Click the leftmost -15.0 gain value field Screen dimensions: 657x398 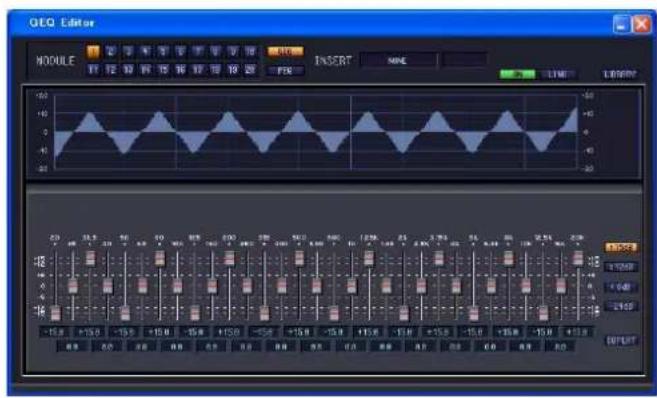55,332
